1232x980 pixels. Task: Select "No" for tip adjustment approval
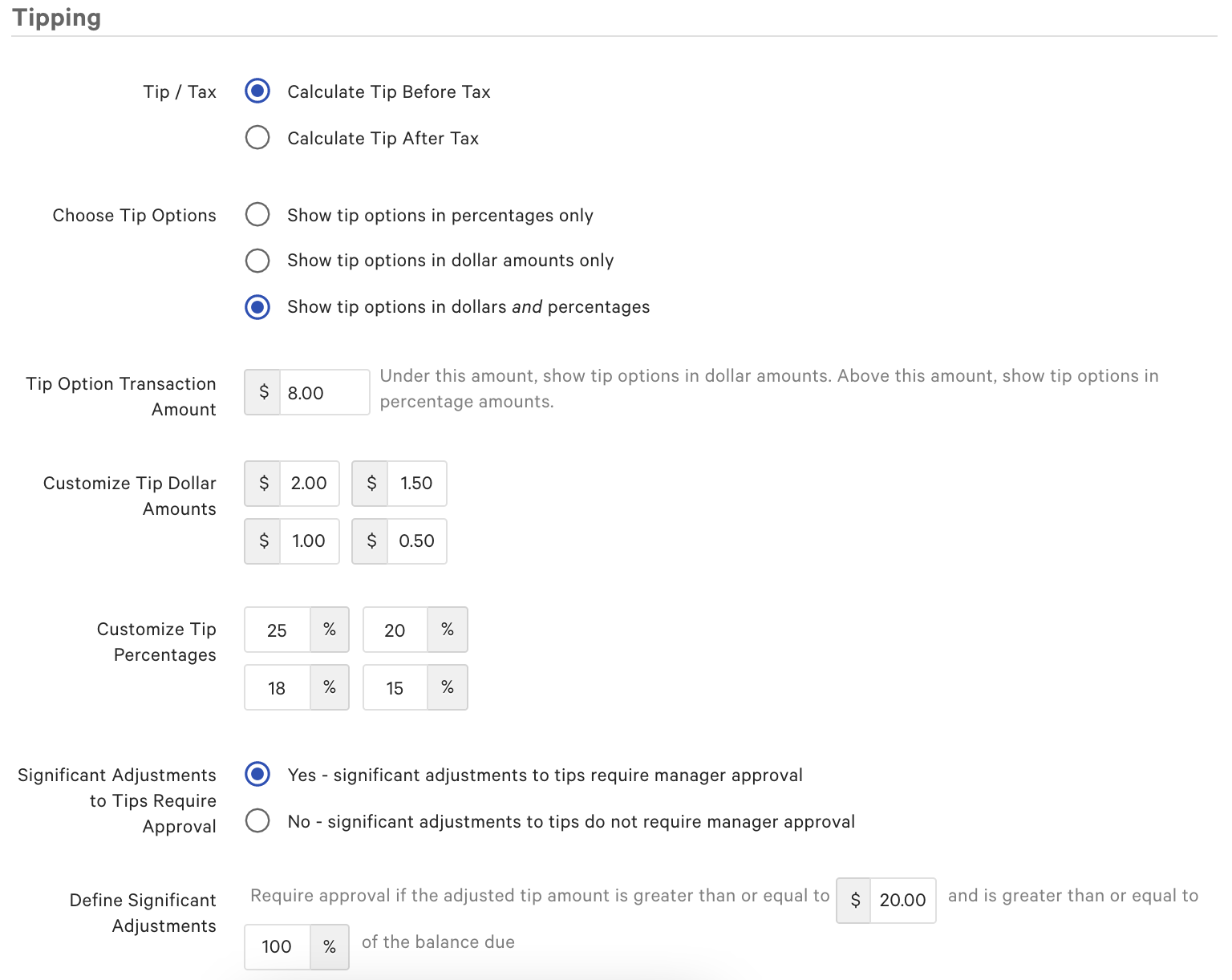click(x=257, y=821)
